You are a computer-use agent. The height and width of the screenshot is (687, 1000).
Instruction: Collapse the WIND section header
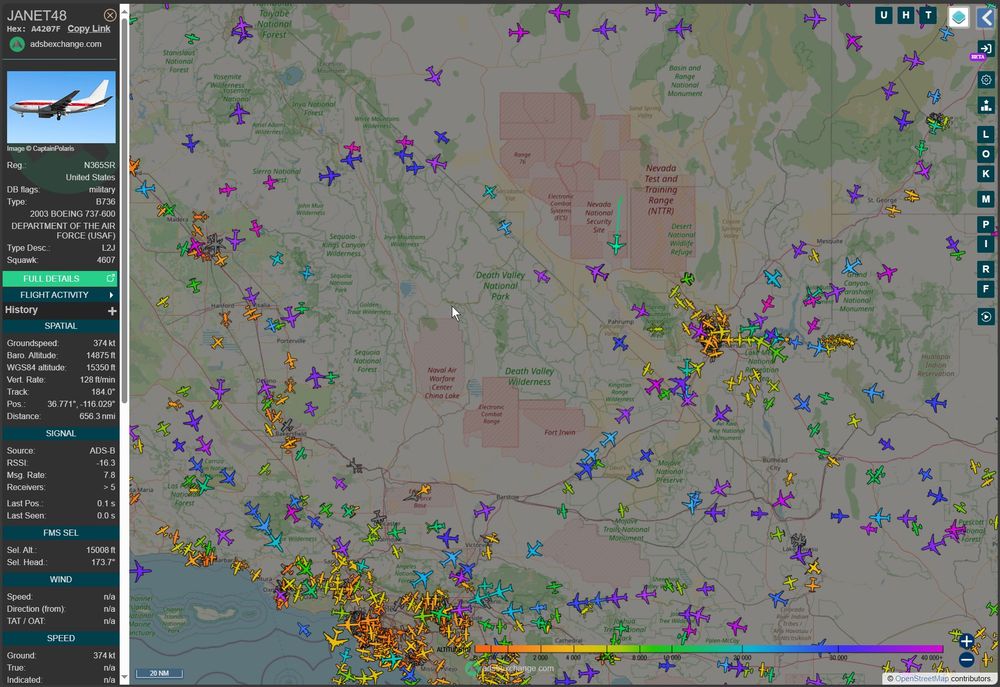tap(61, 579)
